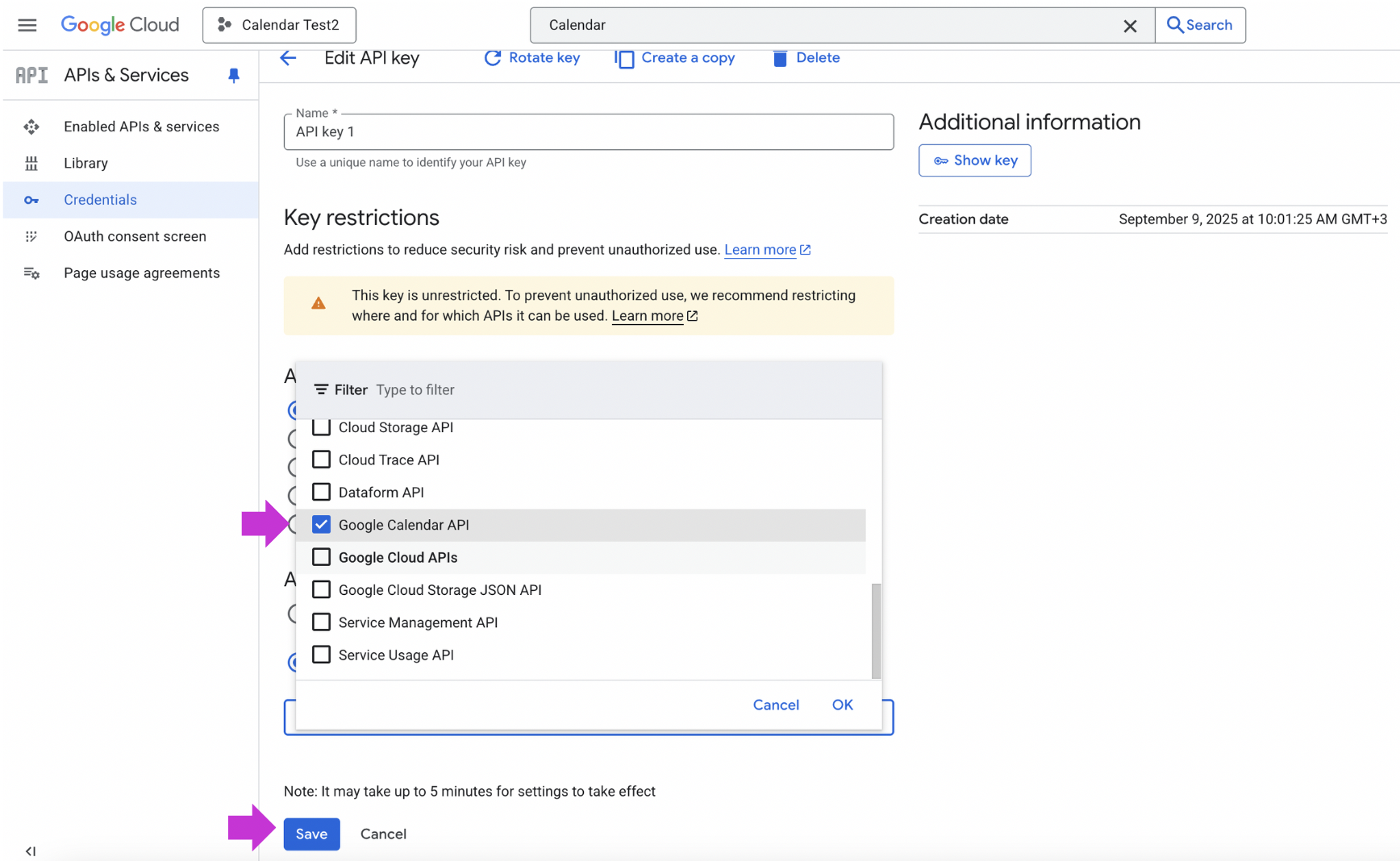
Task: Click Enabled APIs & services icon
Action: pos(31,127)
